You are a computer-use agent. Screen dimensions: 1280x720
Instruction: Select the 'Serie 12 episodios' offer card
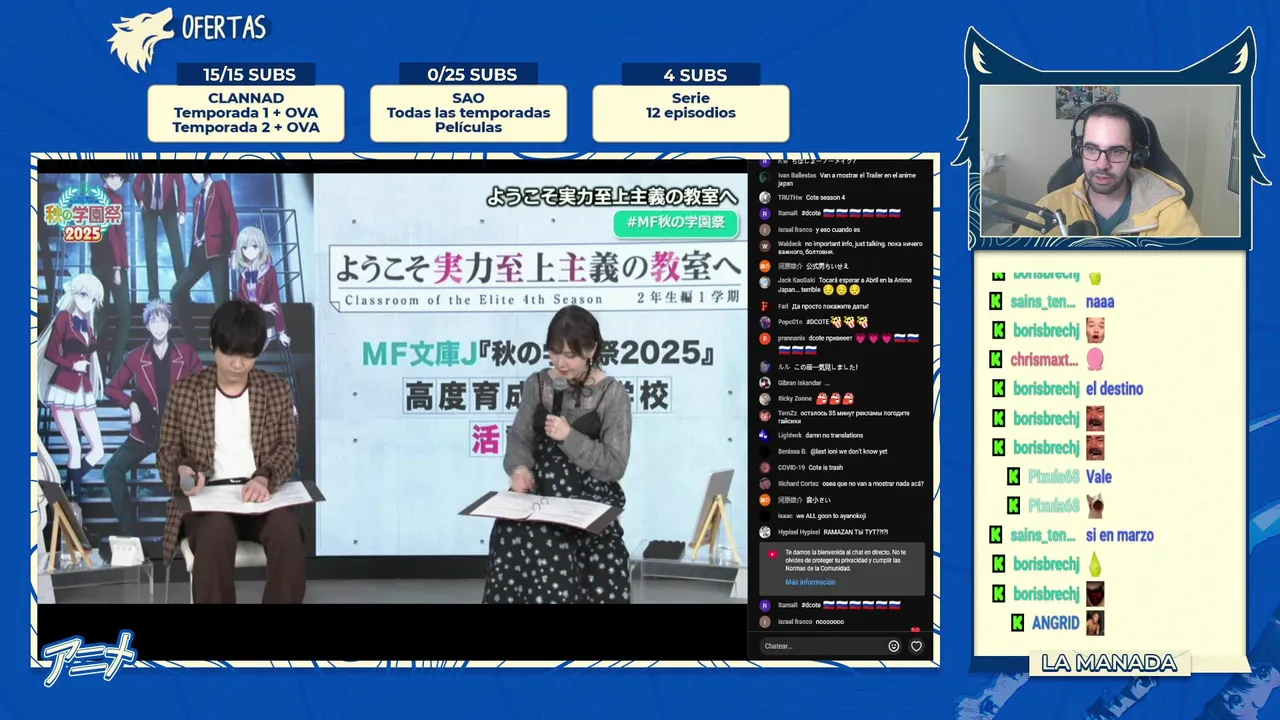(x=691, y=113)
